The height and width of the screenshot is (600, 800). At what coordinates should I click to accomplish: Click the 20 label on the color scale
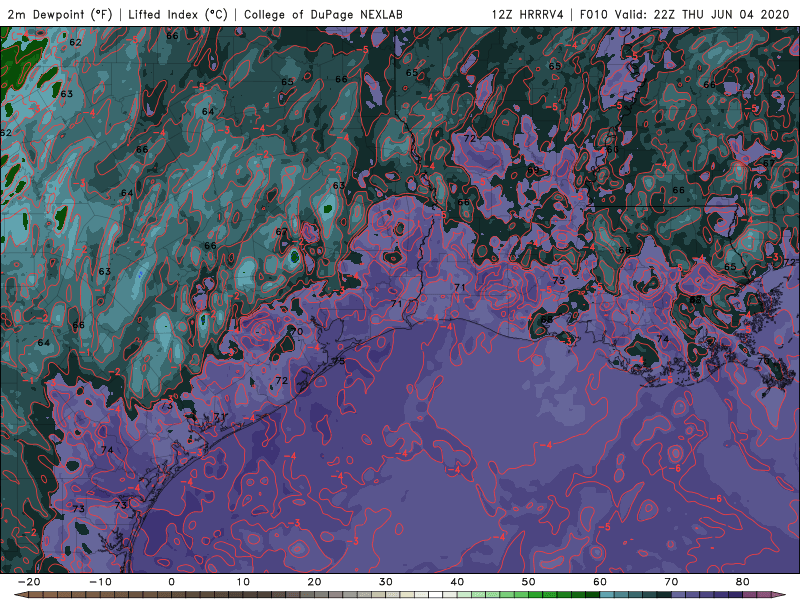tap(314, 582)
